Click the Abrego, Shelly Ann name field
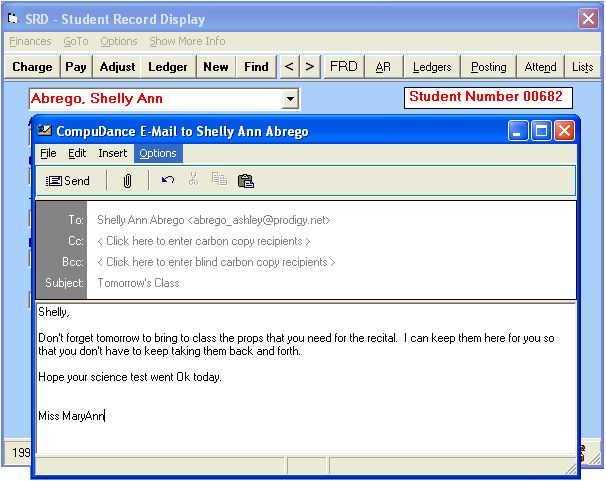 point(155,99)
